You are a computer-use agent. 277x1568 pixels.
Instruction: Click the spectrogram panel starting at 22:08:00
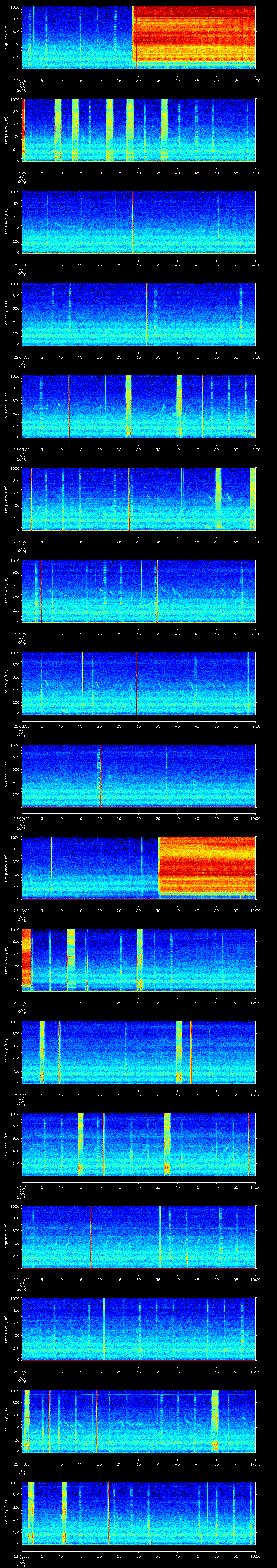tap(139, 683)
